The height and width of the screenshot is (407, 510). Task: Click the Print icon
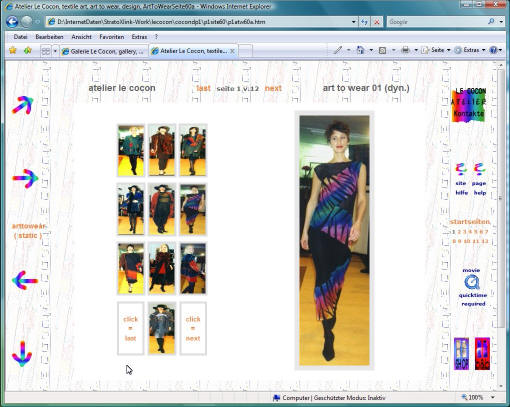tap(405, 50)
